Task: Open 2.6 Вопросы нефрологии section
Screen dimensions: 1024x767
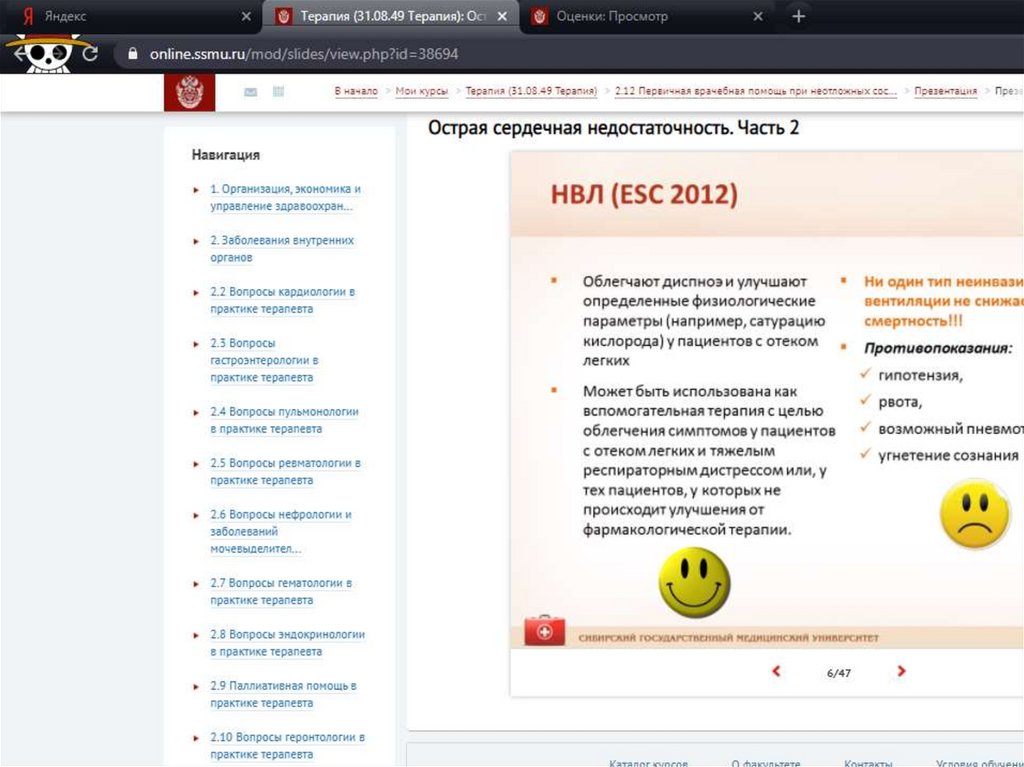Action: [281, 532]
